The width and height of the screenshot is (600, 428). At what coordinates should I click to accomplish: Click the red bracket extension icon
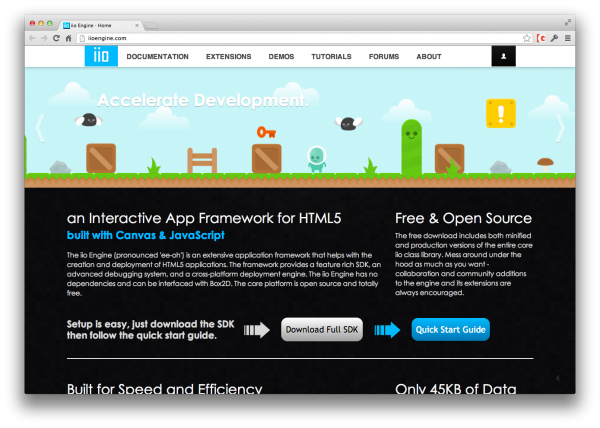pyautogui.click(x=541, y=38)
